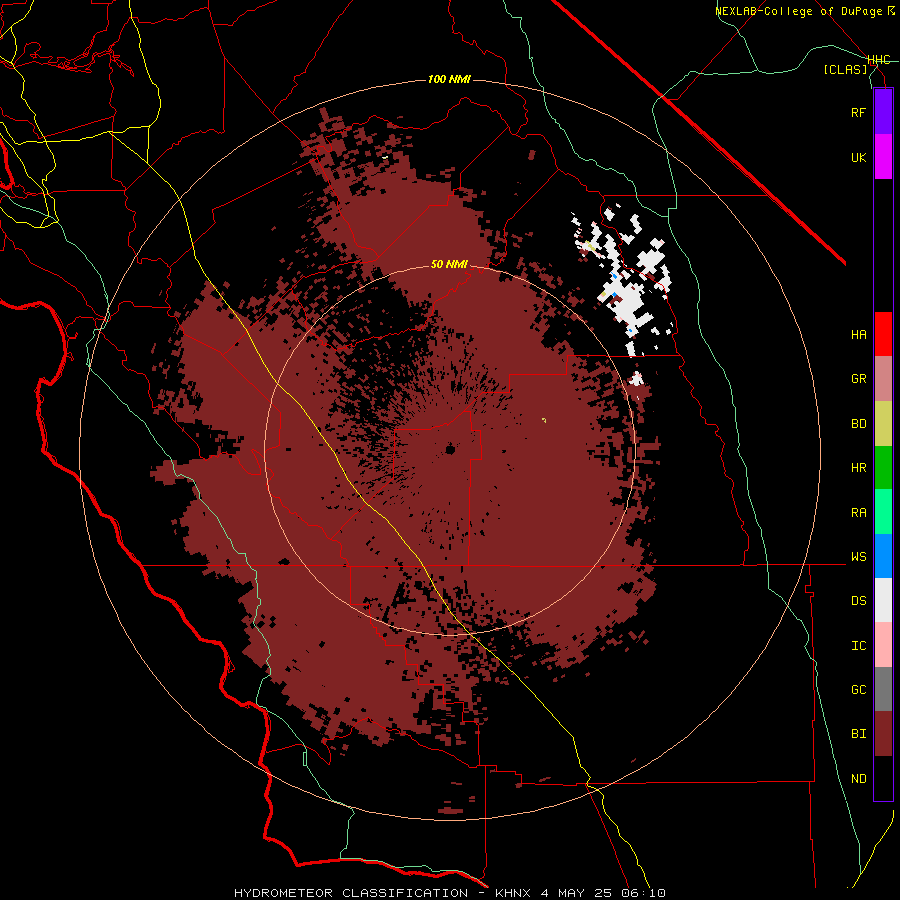Screen dimensions: 900x900
Task: Click the BI dark red swatch
Action: 883,734
